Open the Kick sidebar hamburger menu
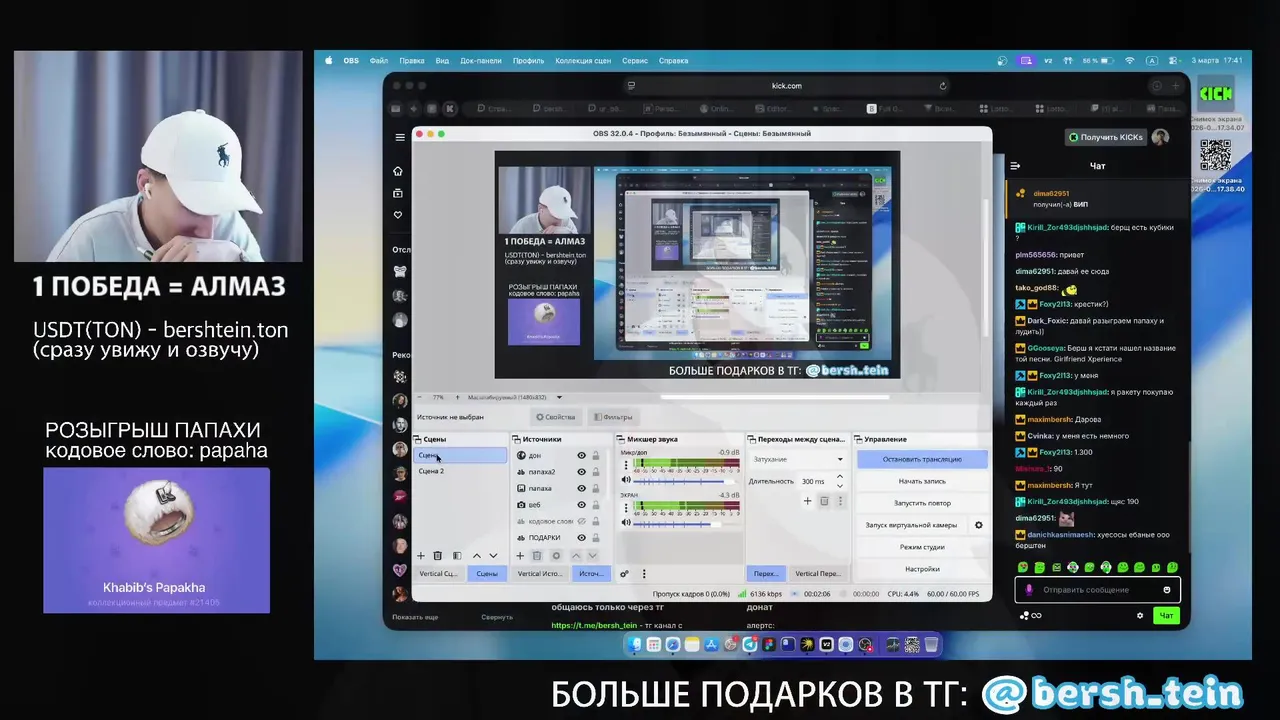 [x=400, y=137]
